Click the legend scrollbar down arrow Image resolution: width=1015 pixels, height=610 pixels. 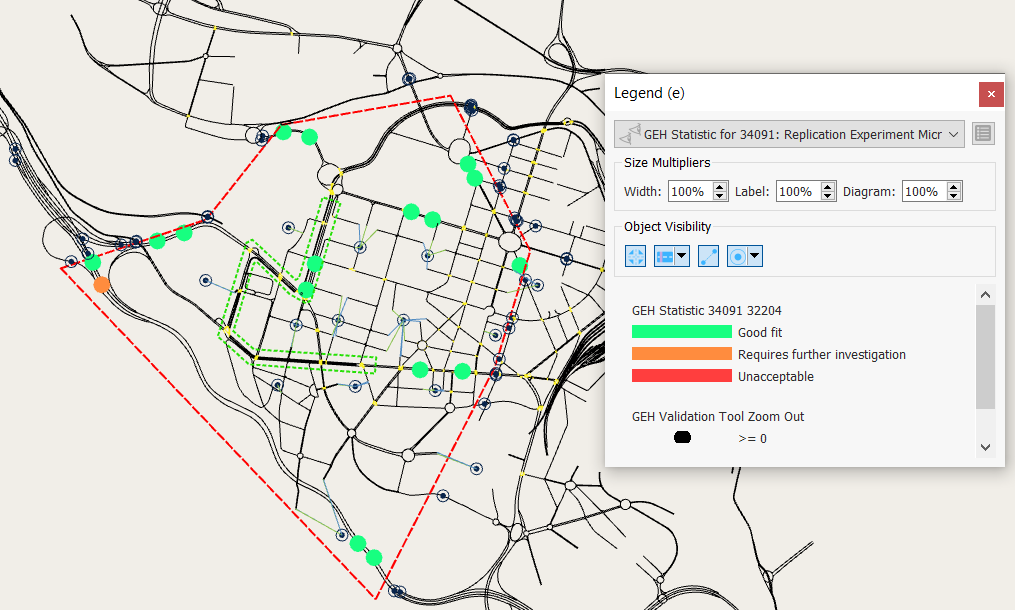tap(985, 447)
